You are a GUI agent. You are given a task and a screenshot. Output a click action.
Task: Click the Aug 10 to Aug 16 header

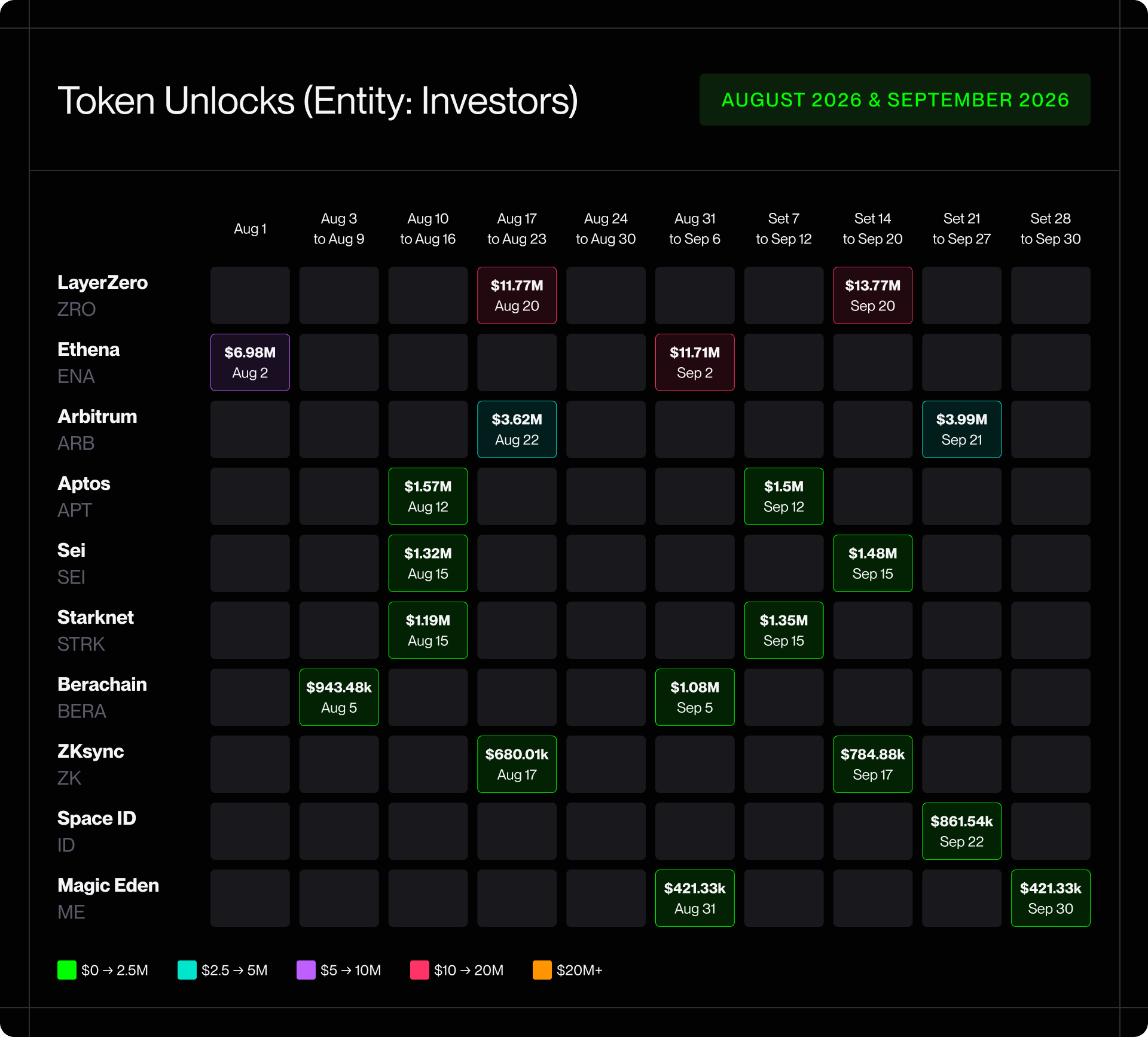click(x=428, y=229)
